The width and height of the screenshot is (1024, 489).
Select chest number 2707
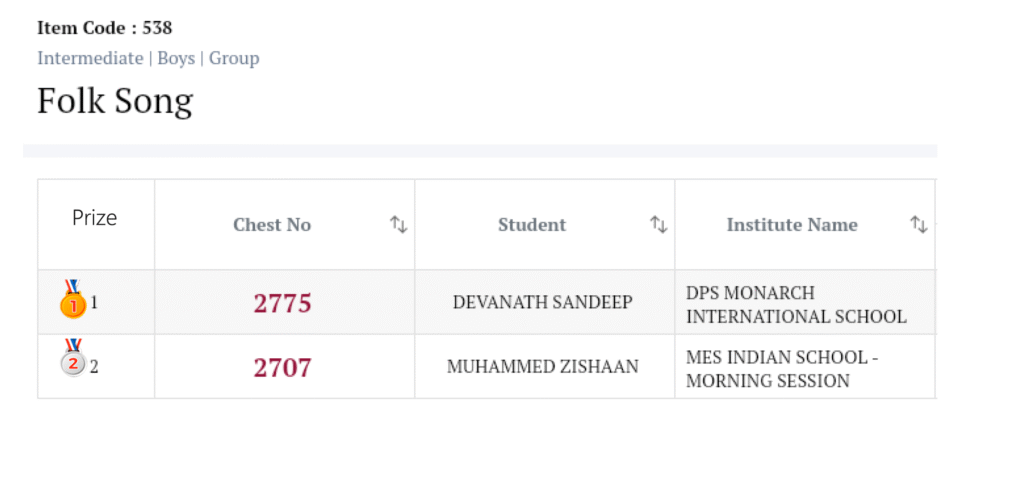coord(282,368)
